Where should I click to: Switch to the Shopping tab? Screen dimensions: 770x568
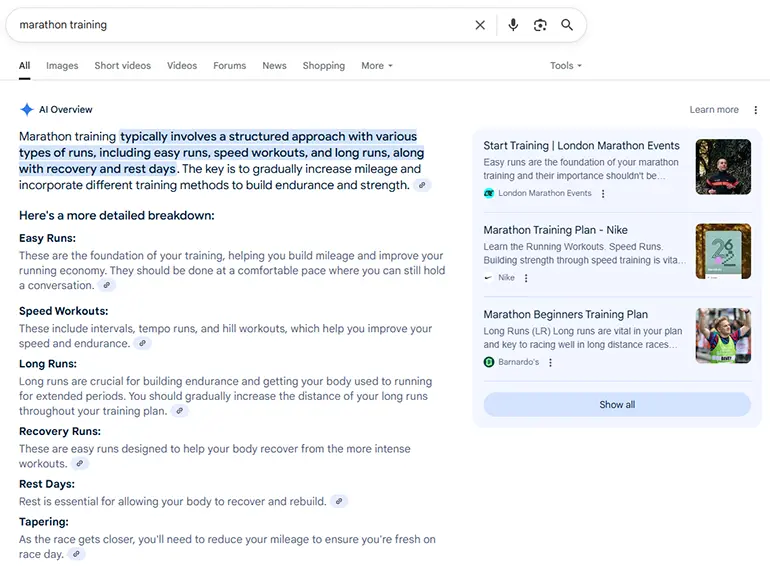324,65
